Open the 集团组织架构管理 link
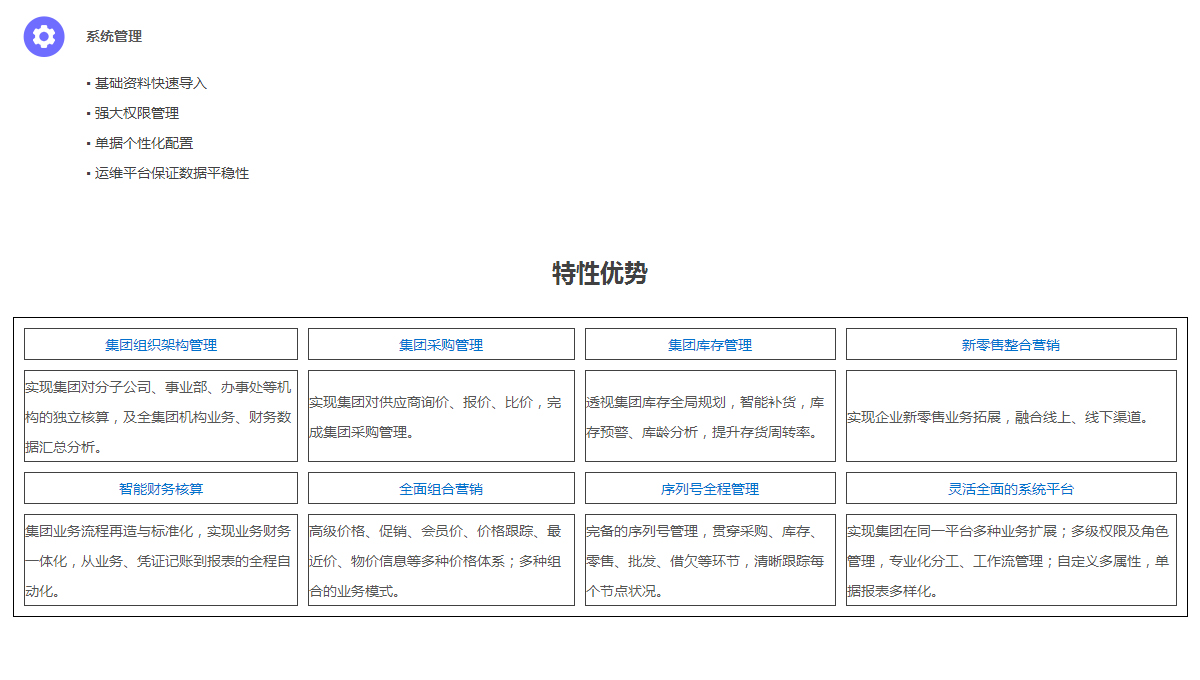 (x=161, y=345)
